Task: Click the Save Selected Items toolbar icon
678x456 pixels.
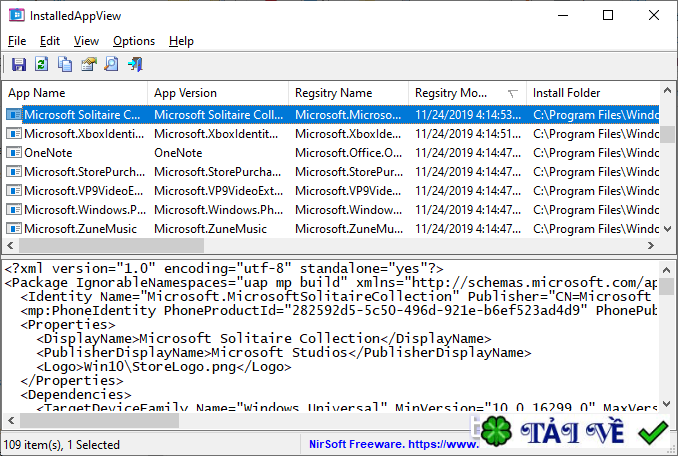Action: coord(19,64)
